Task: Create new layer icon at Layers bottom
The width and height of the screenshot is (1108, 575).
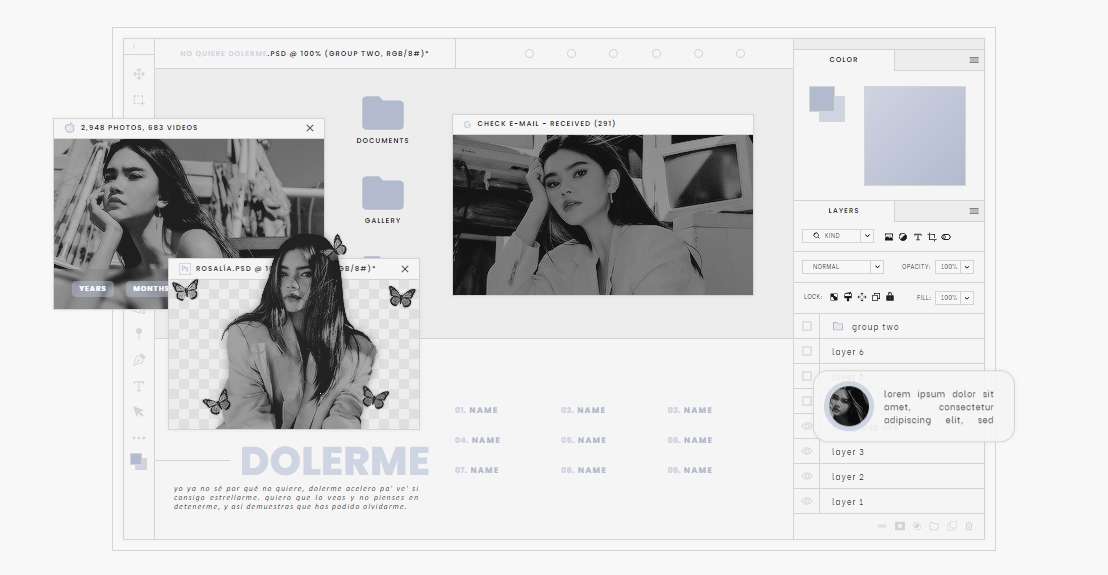Action: [952, 526]
